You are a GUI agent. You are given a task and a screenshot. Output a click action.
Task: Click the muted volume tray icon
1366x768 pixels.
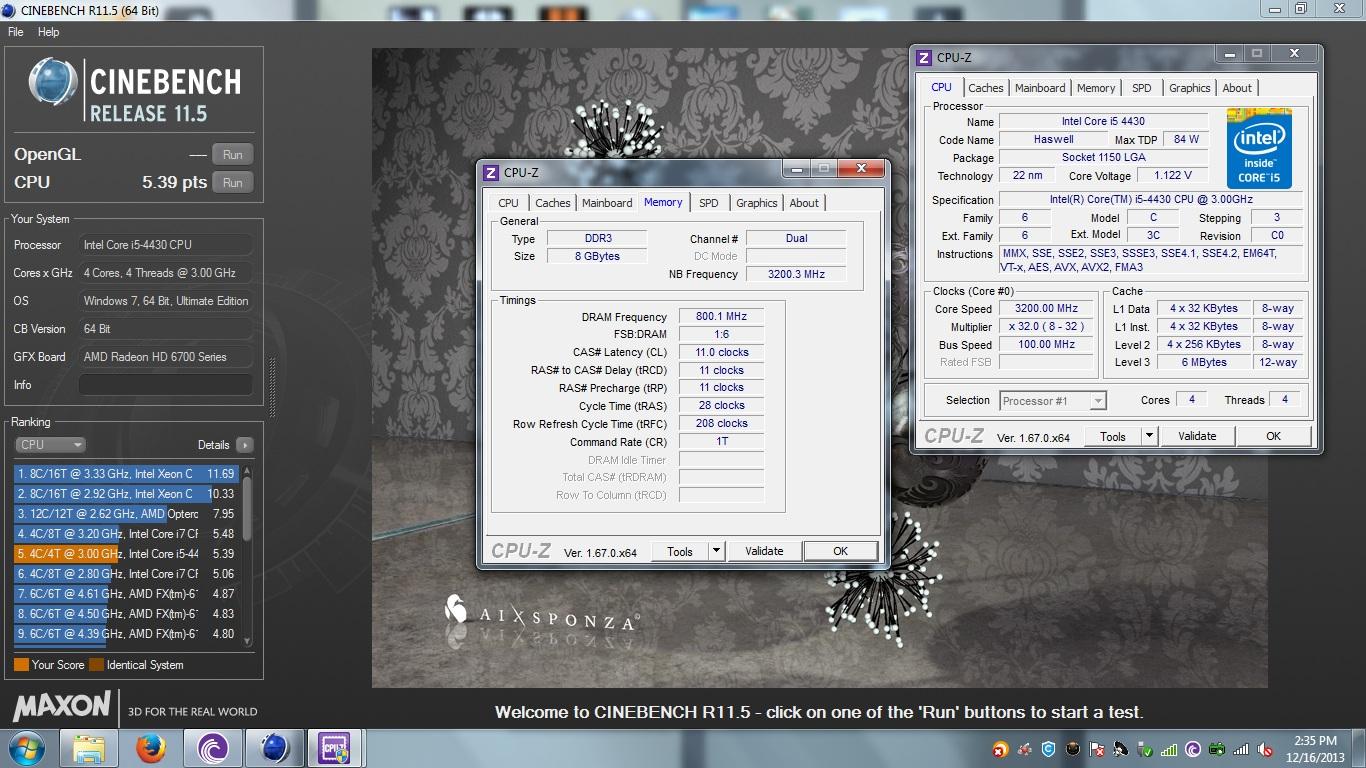coord(1264,749)
